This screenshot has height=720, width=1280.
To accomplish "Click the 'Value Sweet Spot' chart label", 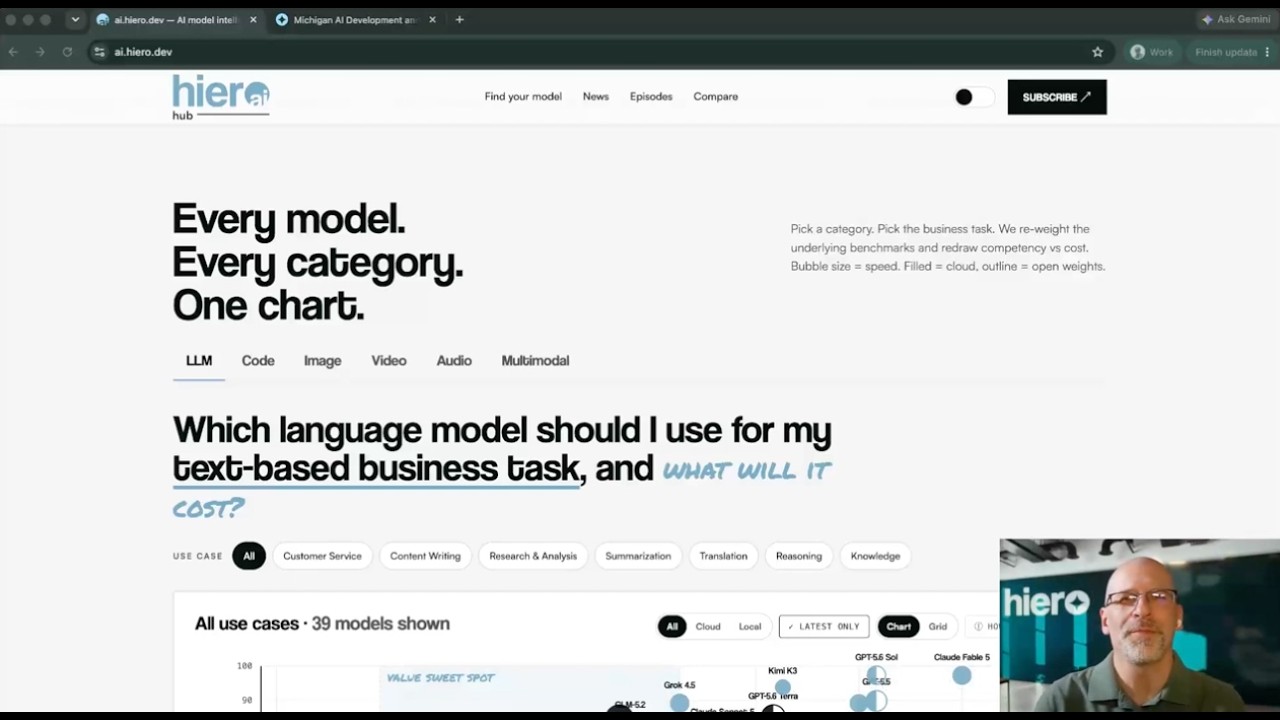I will pos(441,678).
